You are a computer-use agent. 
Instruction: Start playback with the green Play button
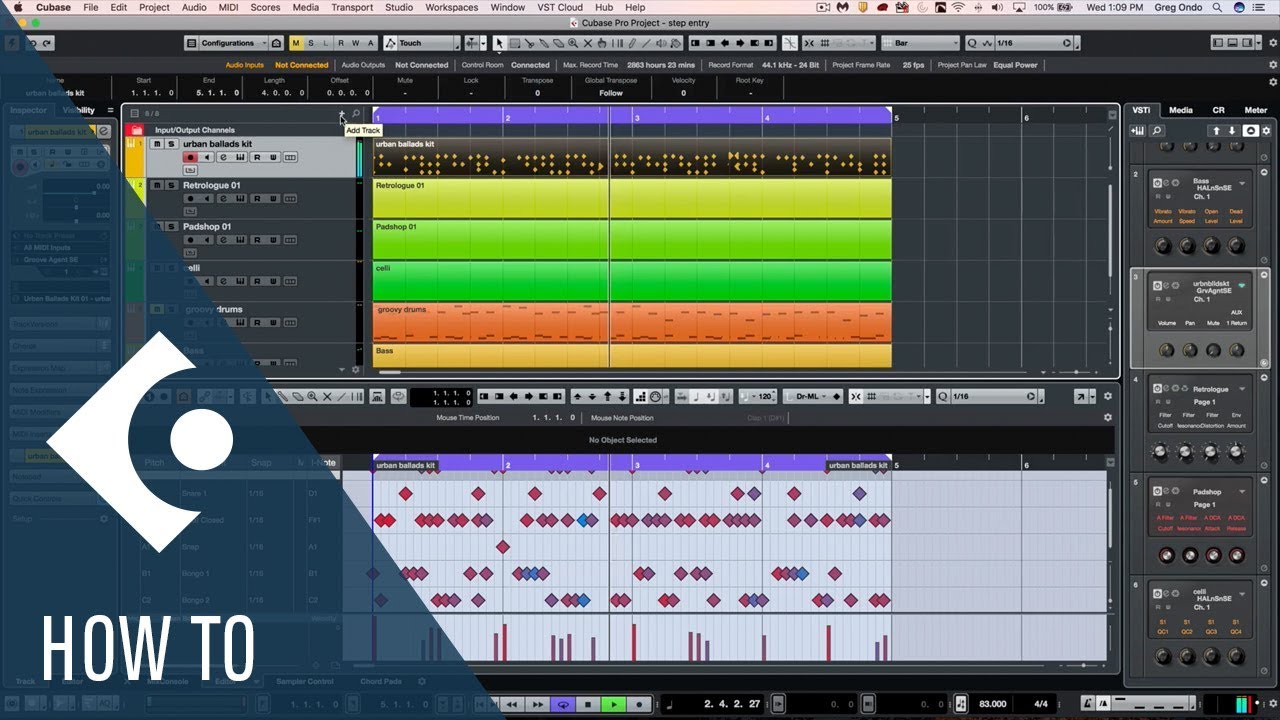click(x=613, y=705)
